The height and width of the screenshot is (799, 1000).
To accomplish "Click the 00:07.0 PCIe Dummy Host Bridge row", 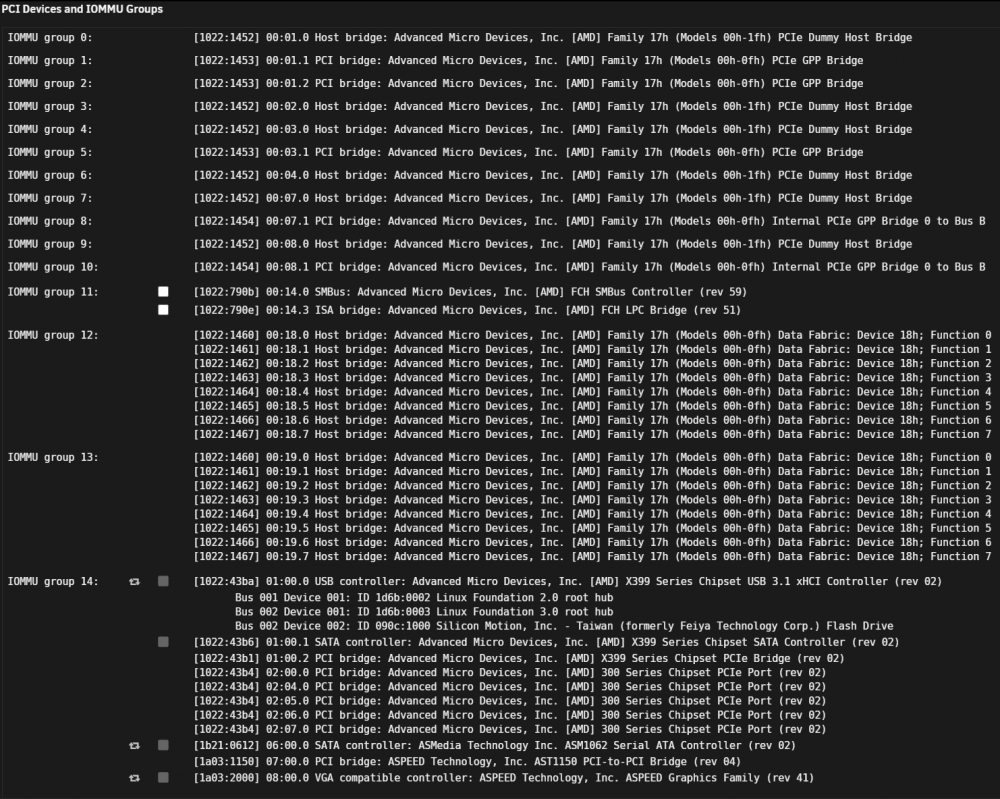I will 553,198.
